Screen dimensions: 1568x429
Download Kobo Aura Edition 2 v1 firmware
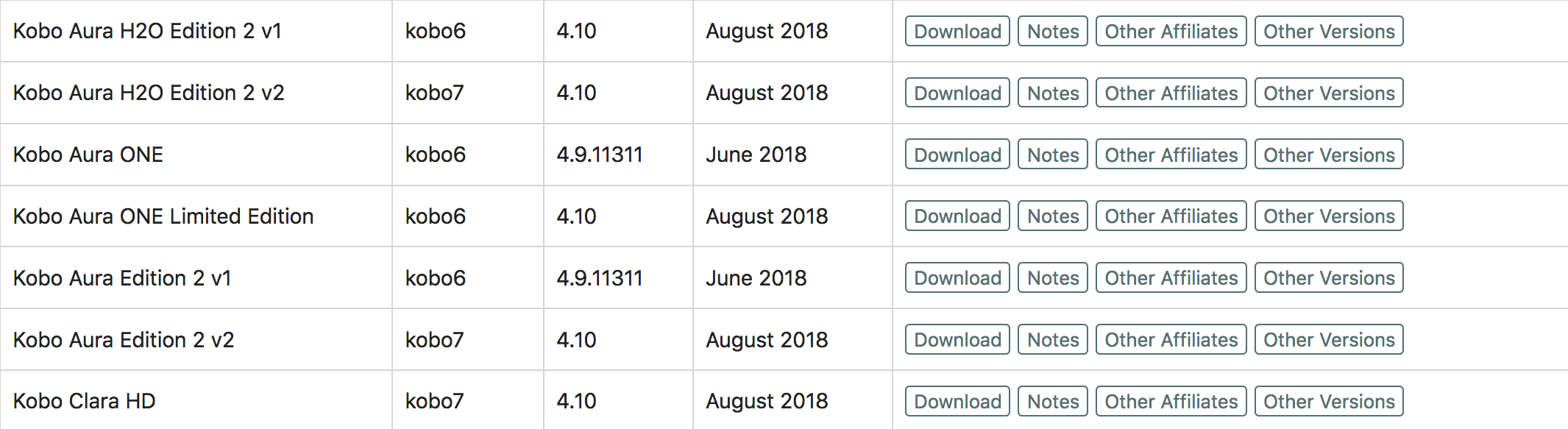pos(957,278)
